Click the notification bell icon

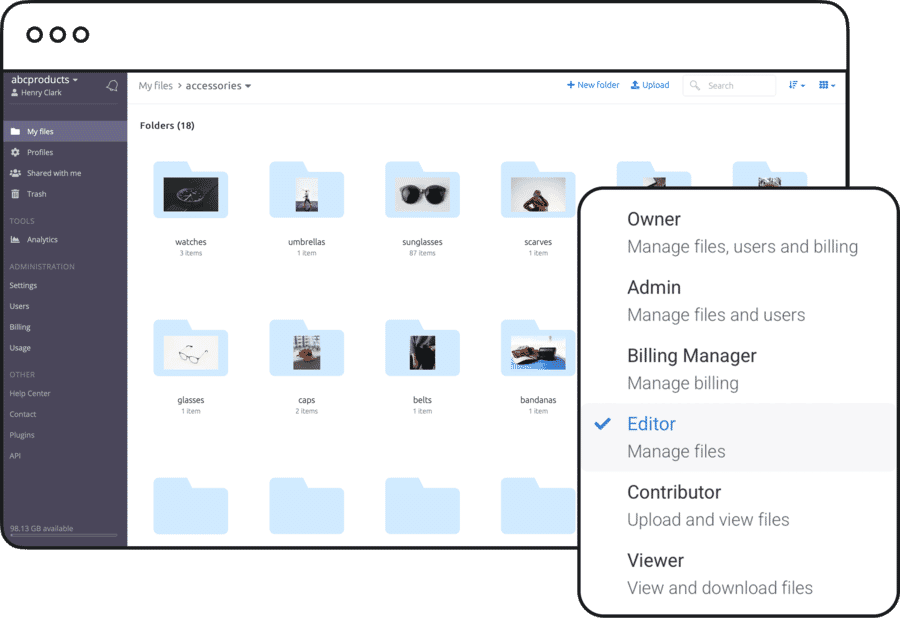point(112,86)
